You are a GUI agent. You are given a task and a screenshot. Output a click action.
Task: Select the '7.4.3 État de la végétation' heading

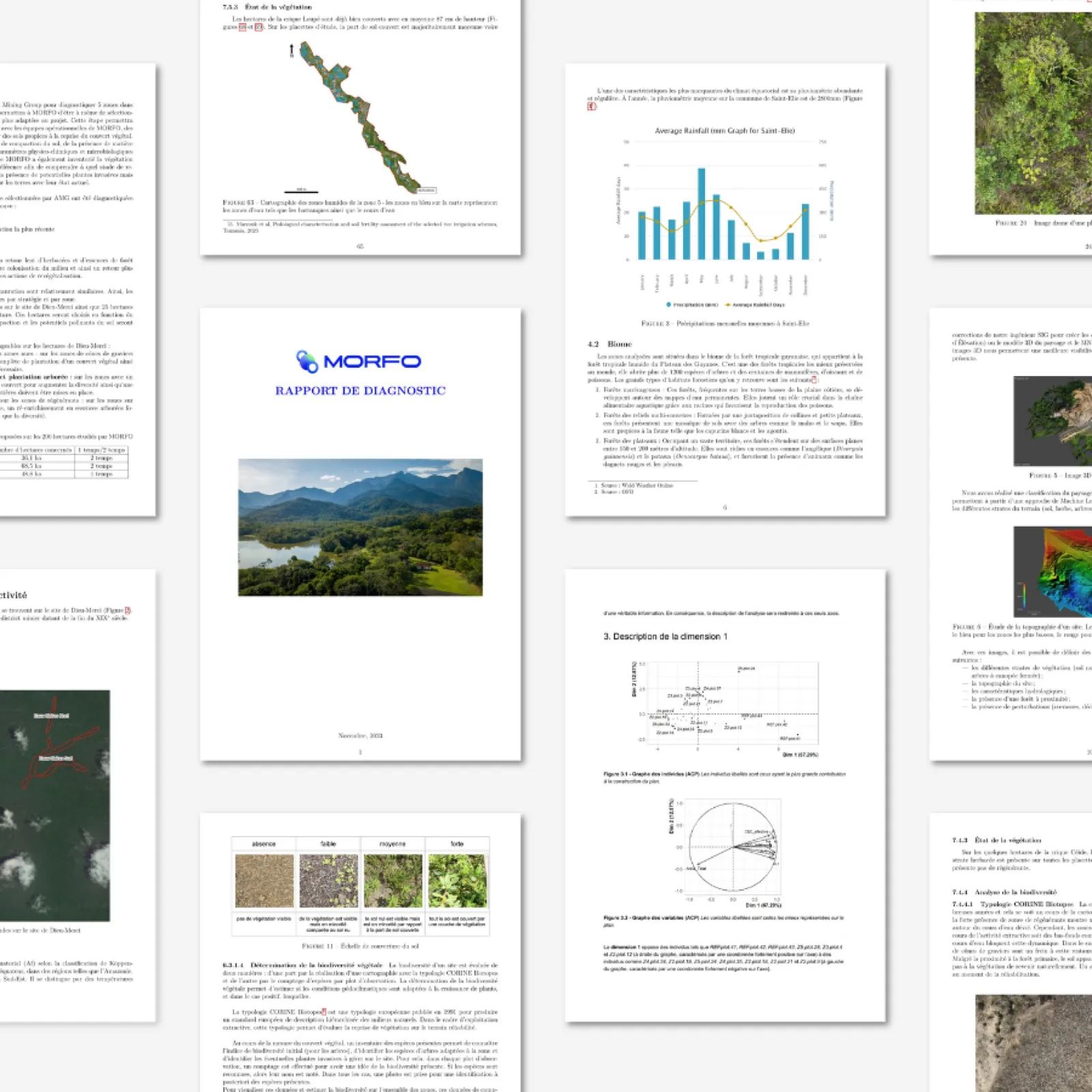(997, 840)
